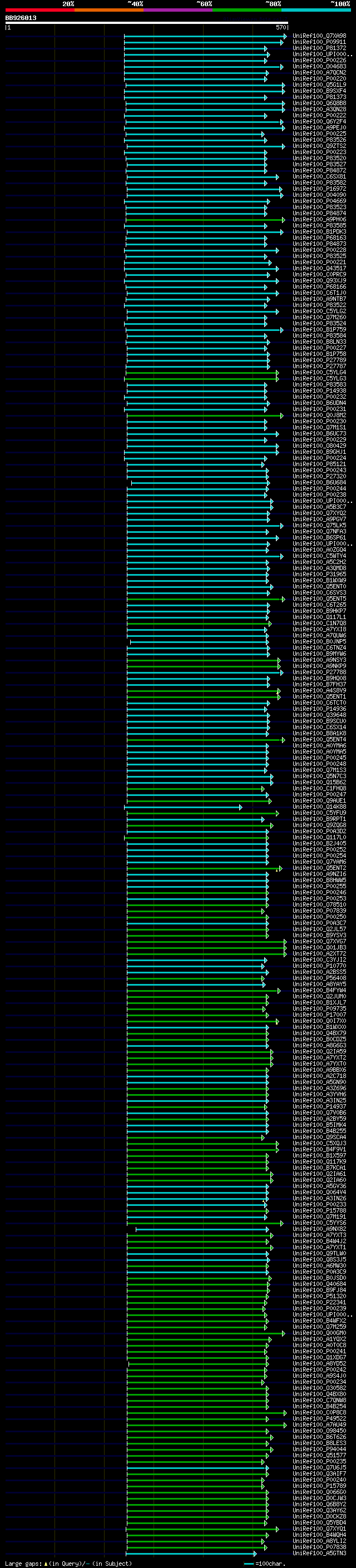This screenshot has width=356, height=1568.
Task: Click hit label UniRef100_A0YMA6
Action: pyautogui.click(x=319, y=746)
